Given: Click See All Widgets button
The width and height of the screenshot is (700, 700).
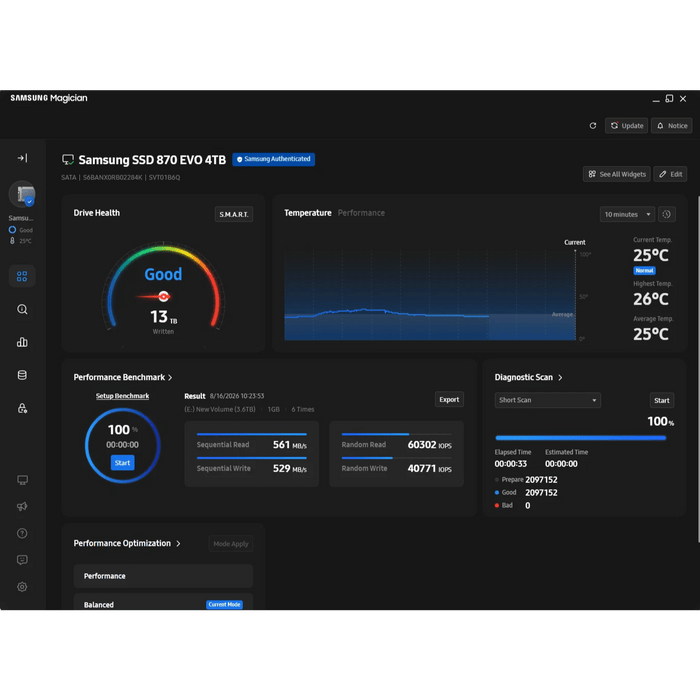Looking at the screenshot, I should tap(617, 174).
